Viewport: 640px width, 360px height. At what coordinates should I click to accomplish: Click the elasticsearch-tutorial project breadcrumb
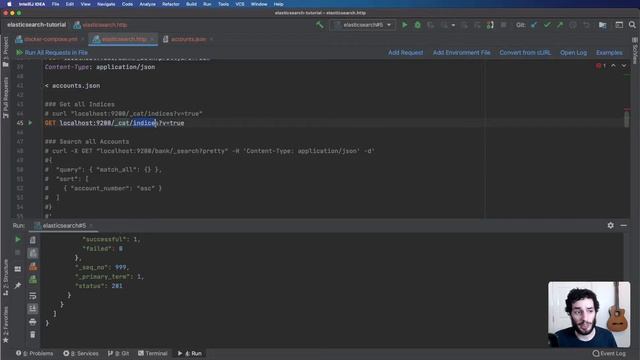pyautogui.click(x=36, y=25)
